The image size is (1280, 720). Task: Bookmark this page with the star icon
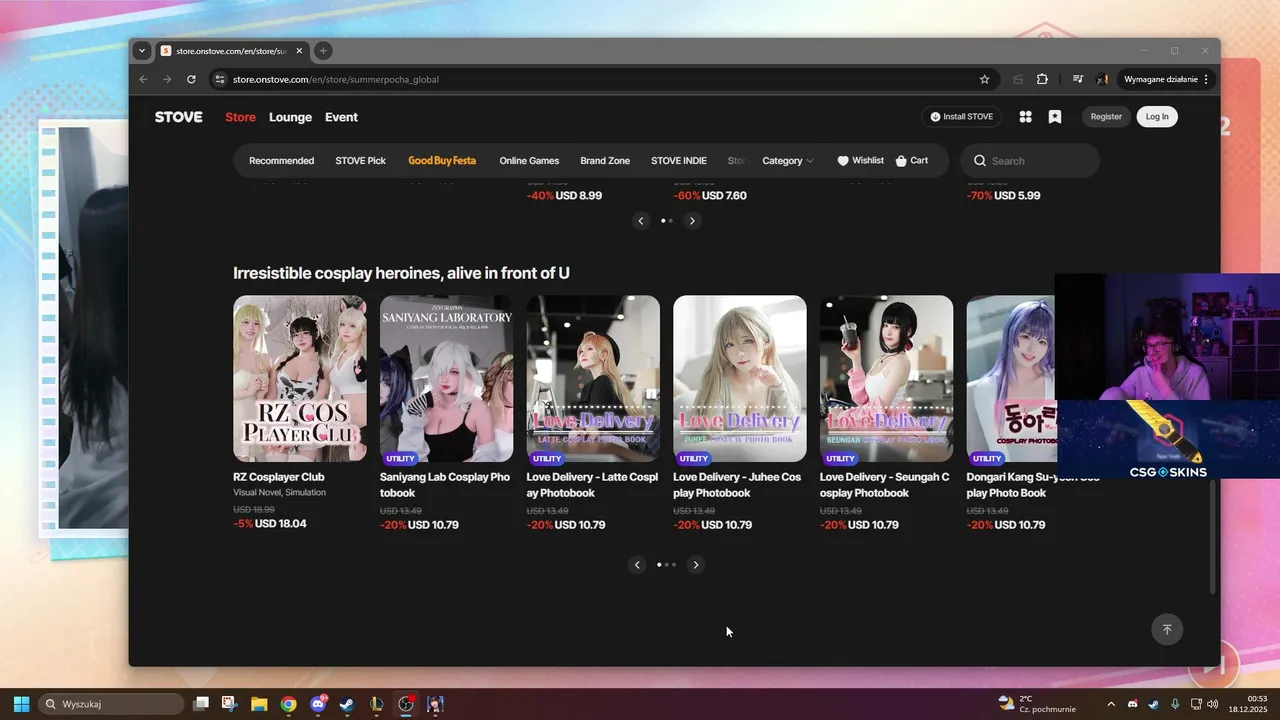(x=984, y=79)
